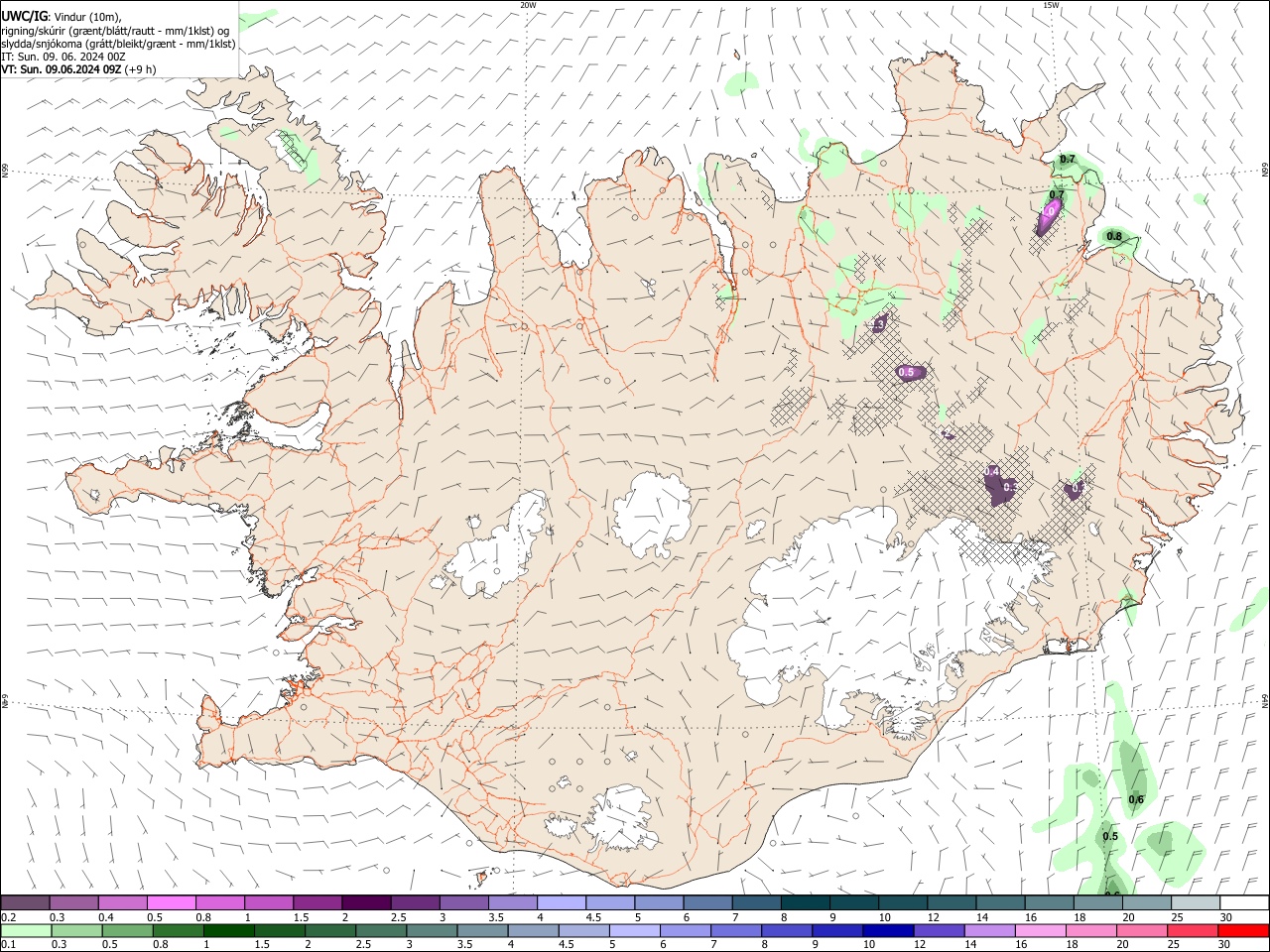Select the deep blue 10 swatch, lower row
The height and width of the screenshot is (952, 1270).
pyautogui.click(x=888, y=930)
